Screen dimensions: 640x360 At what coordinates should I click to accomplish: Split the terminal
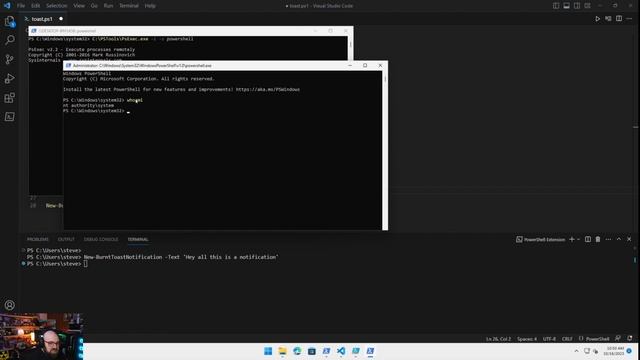[588, 239]
